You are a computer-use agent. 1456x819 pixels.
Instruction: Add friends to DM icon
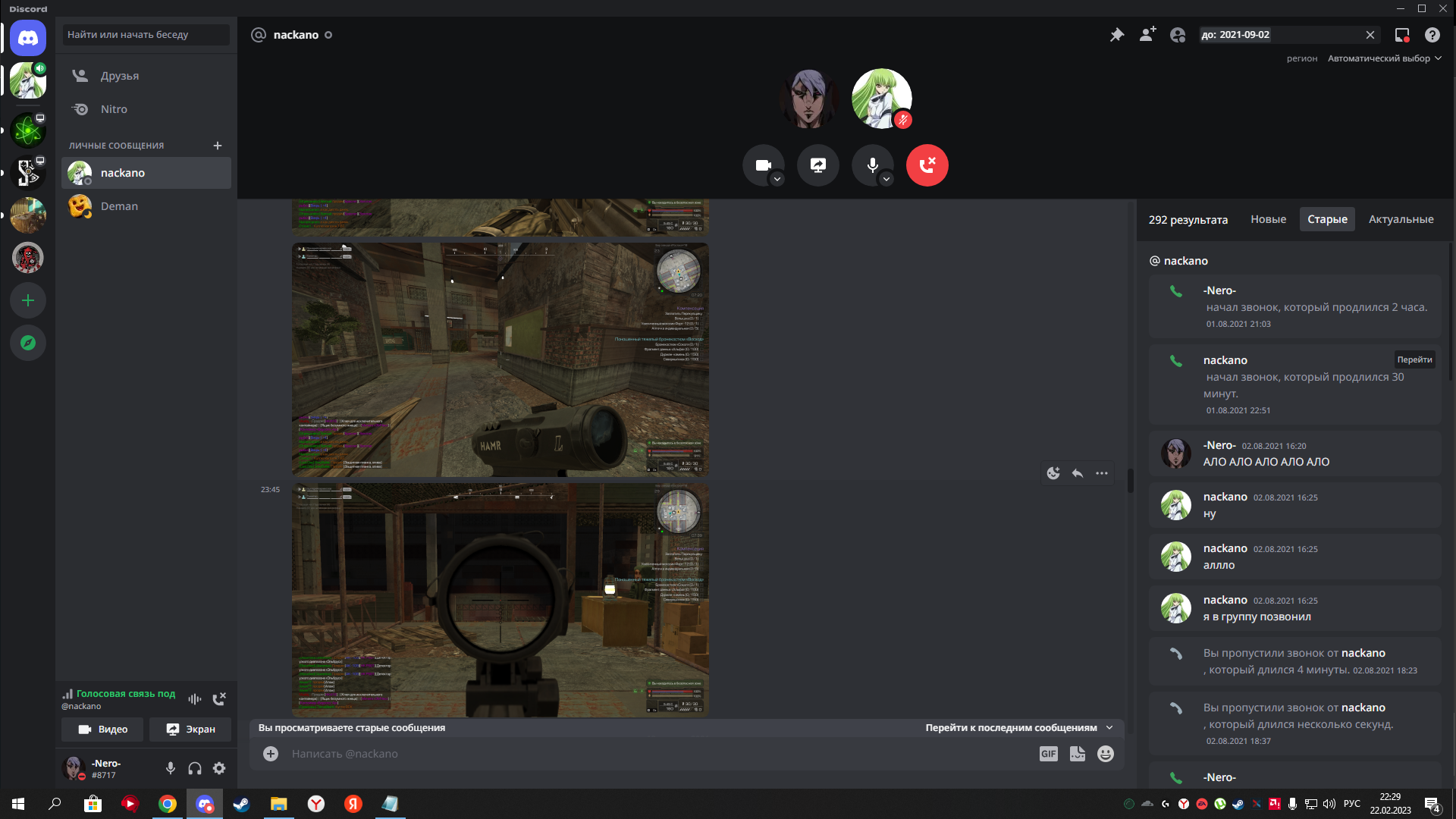tap(1147, 35)
